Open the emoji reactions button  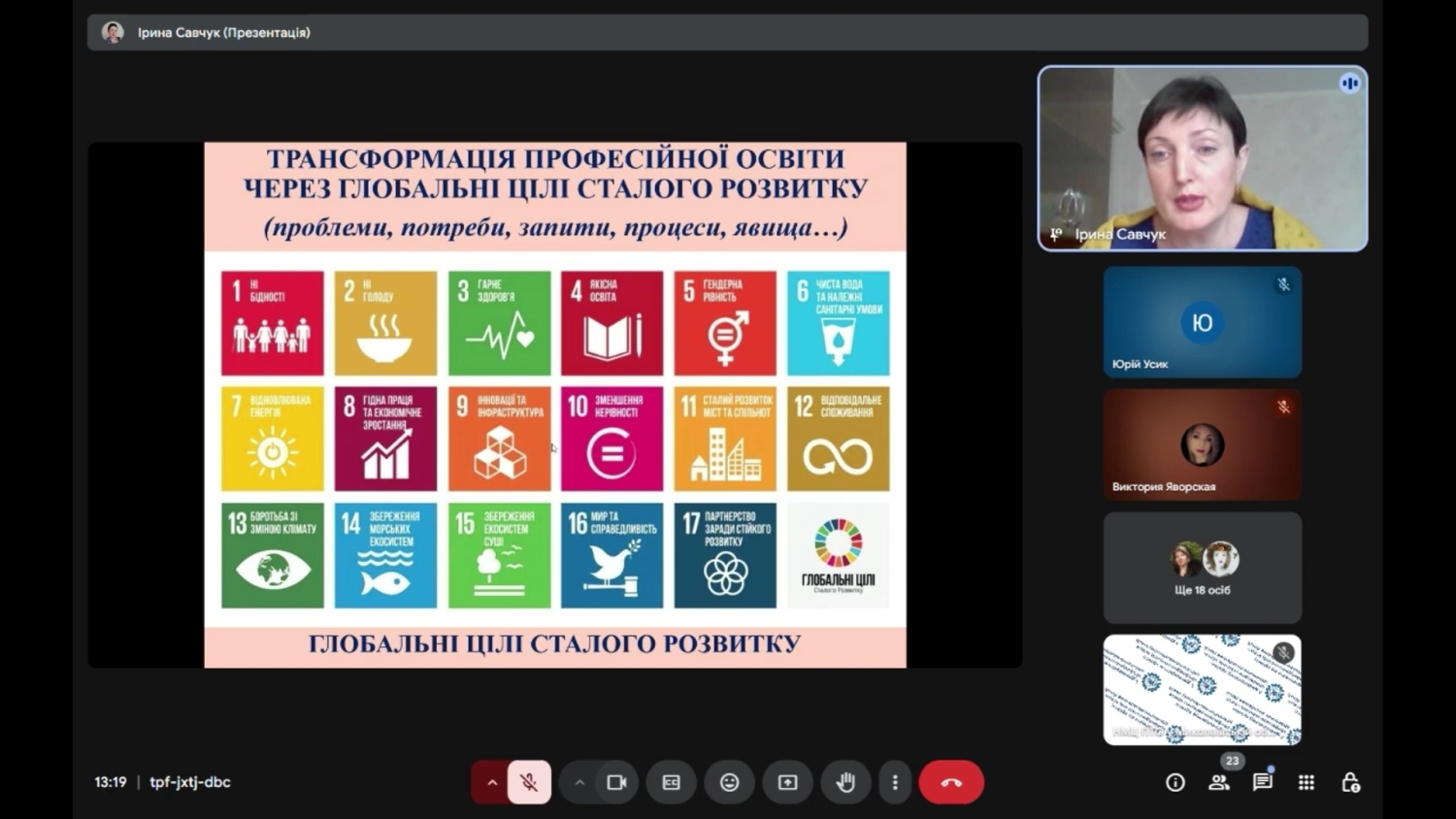point(730,782)
